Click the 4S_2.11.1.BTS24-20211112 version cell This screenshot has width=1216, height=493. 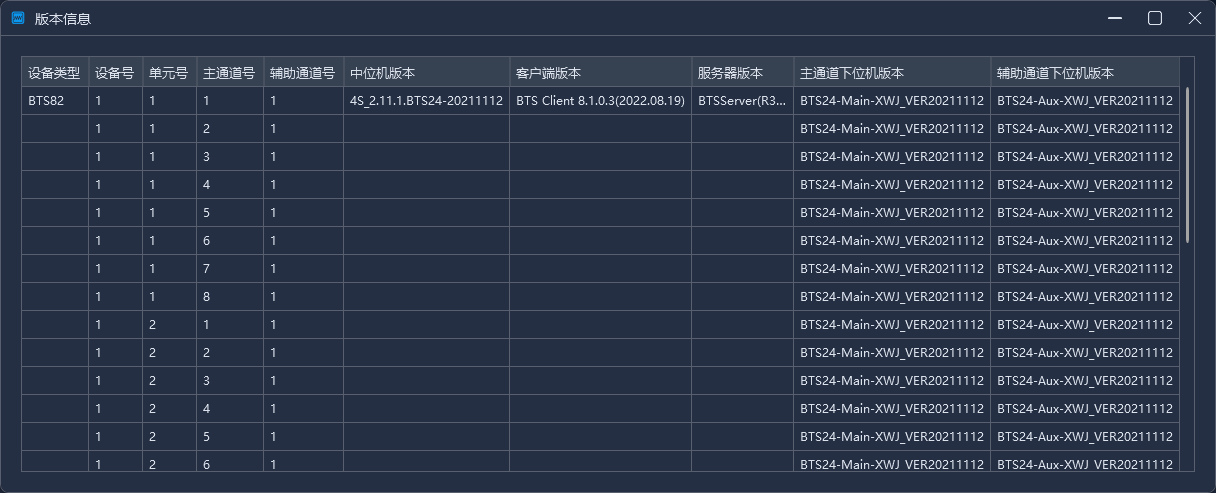[x=426, y=101]
